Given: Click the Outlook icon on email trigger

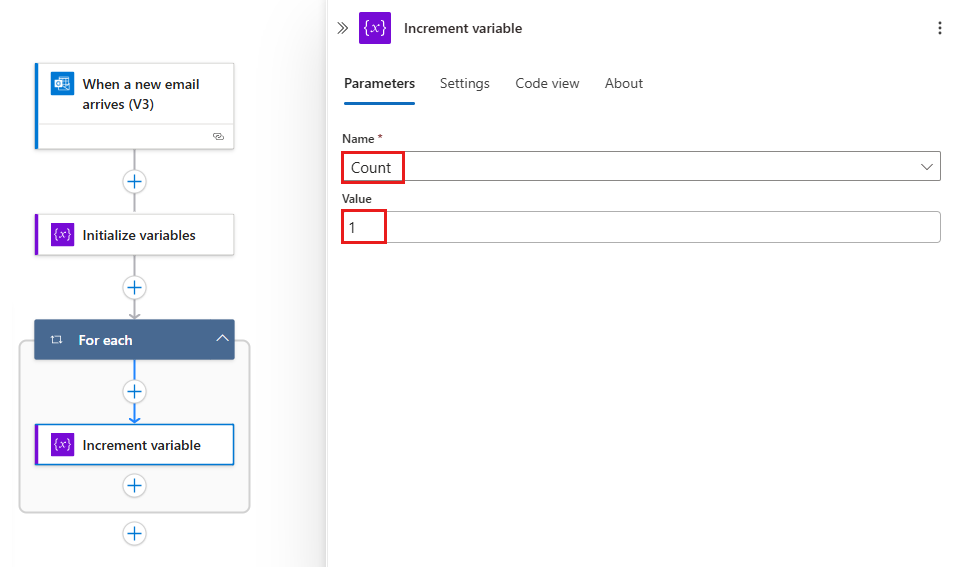Looking at the screenshot, I should click(x=62, y=84).
